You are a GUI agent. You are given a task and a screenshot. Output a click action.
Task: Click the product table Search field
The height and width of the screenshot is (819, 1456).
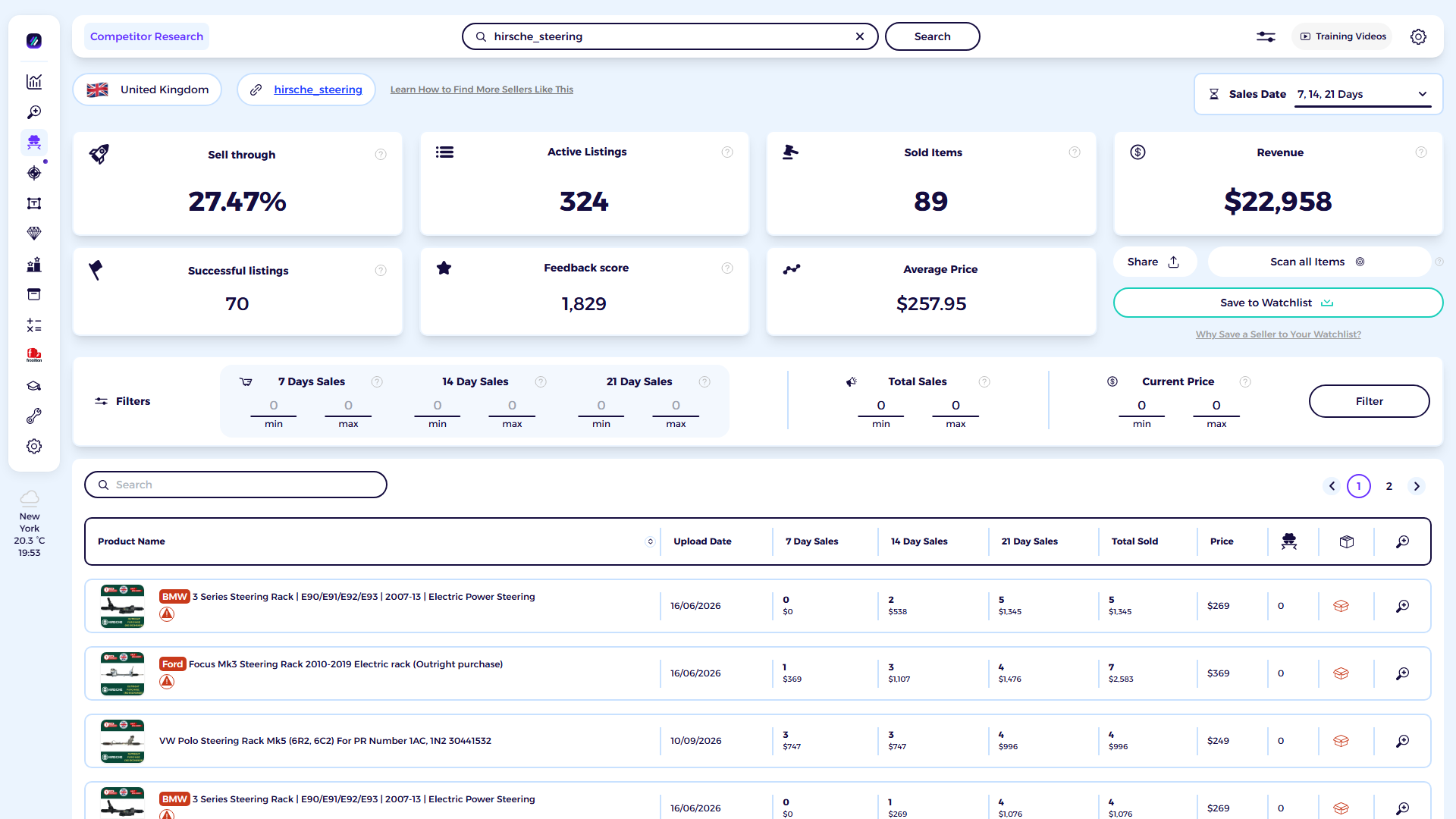pyautogui.click(x=236, y=485)
